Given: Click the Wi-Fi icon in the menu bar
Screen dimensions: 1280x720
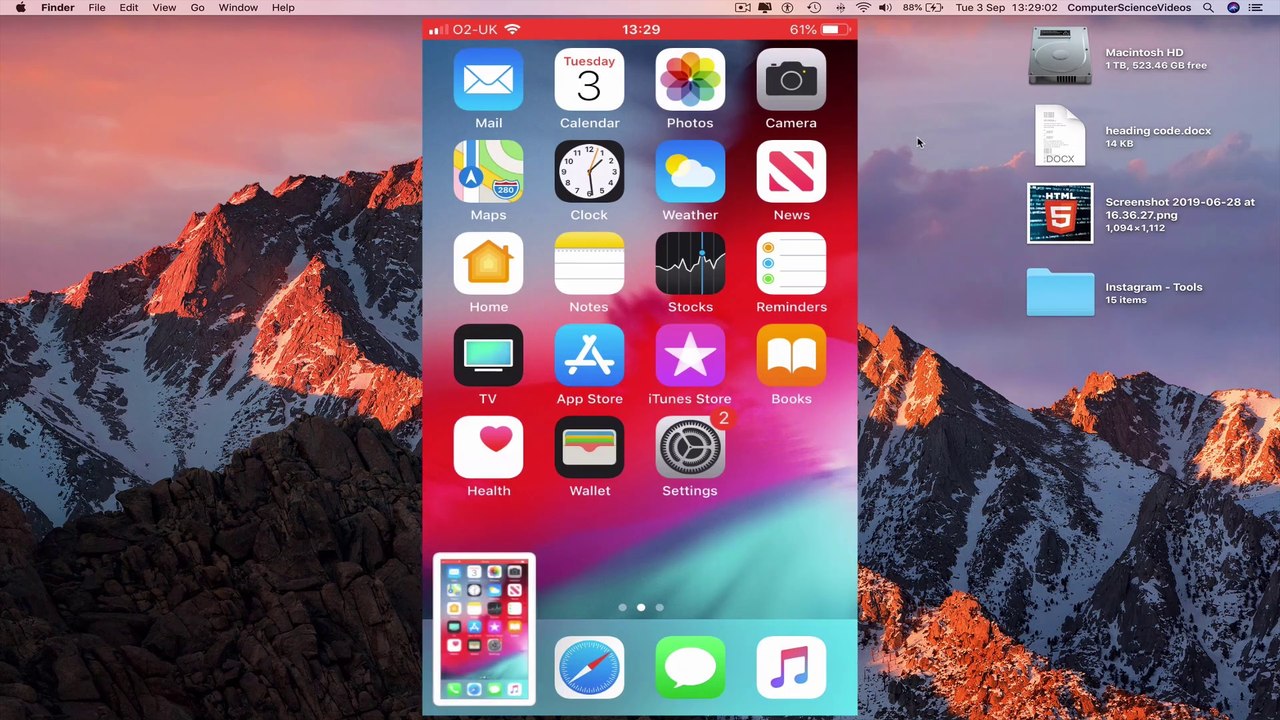Looking at the screenshot, I should coord(863,8).
